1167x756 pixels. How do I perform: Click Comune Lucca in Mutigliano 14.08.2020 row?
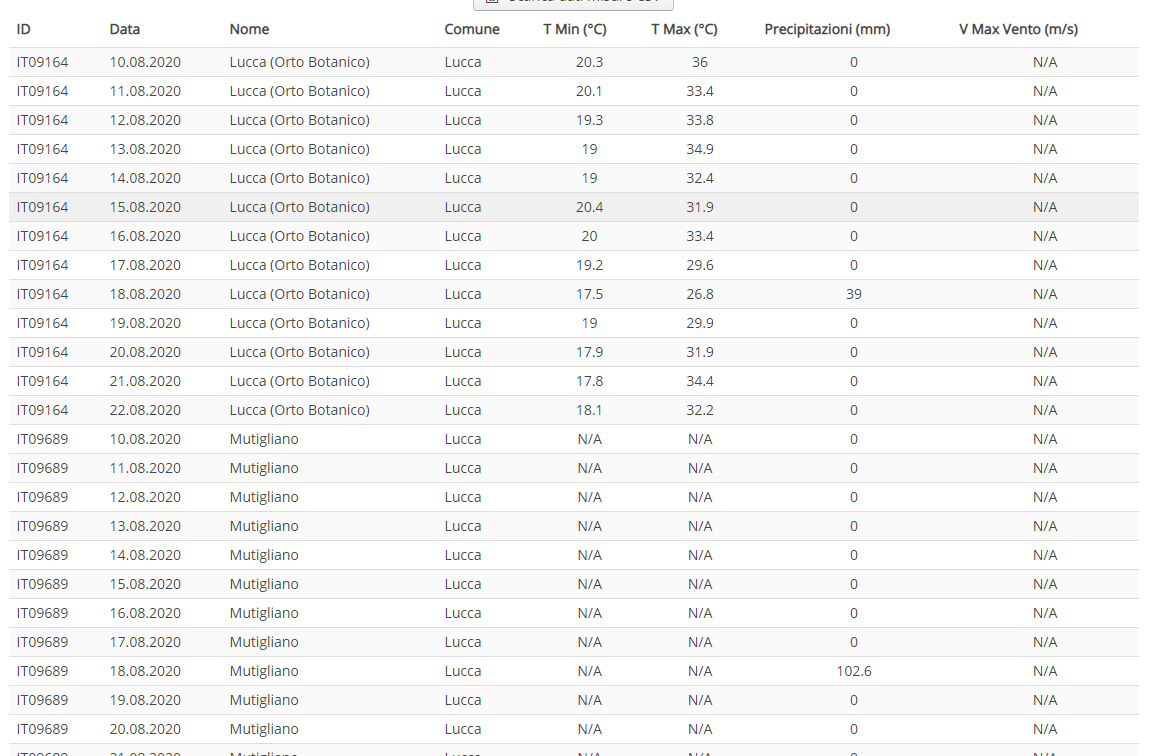[x=463, y=555]
